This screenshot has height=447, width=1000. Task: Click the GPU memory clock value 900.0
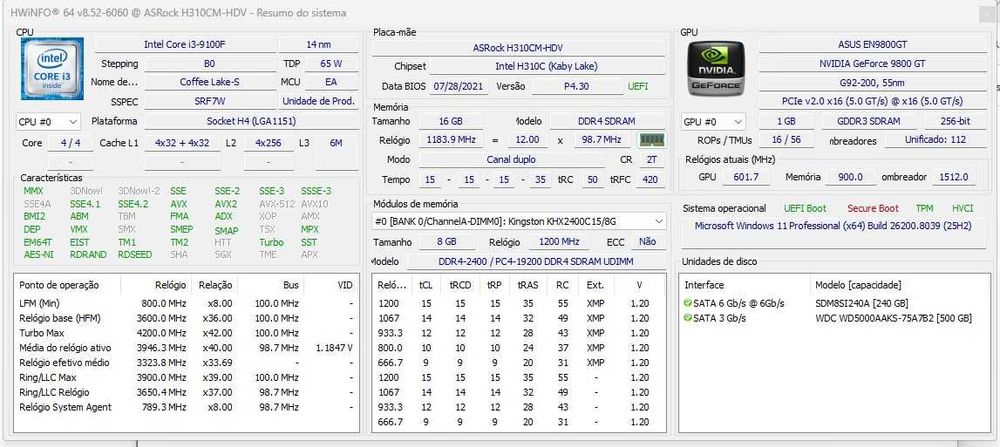(850, 177)
